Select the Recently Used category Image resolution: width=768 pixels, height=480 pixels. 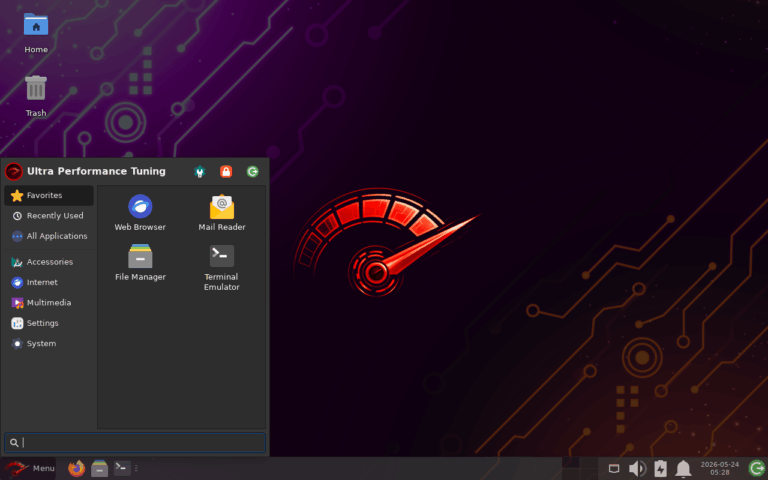point(49,216)
